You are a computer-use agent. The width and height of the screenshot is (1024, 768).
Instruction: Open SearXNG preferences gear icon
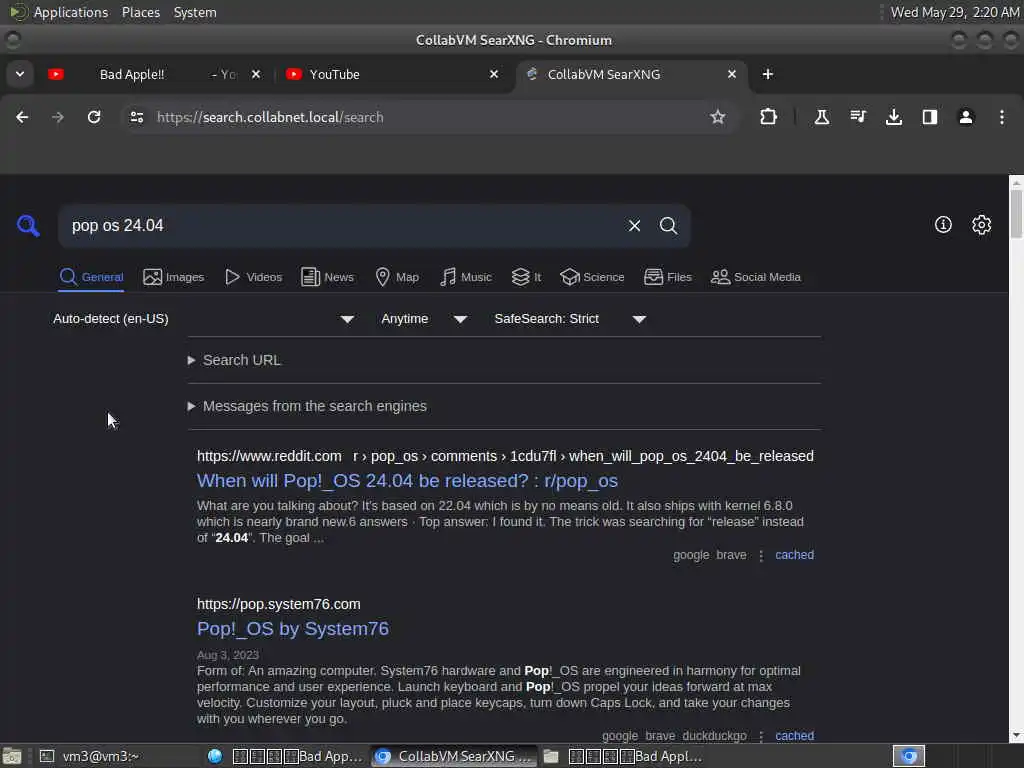(x=982, y=225)
